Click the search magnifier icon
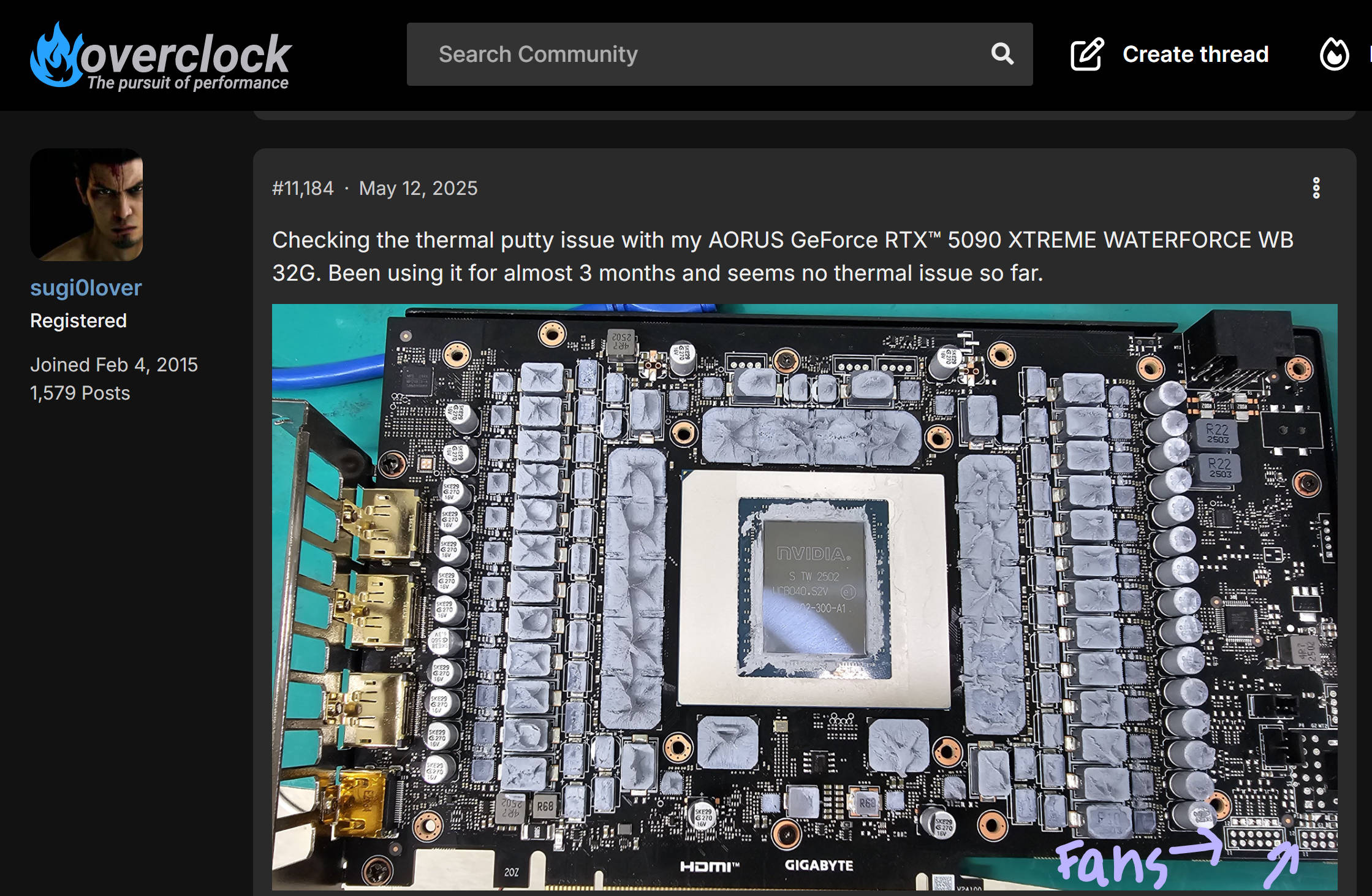1372x896 pixels. [1002, 54]
